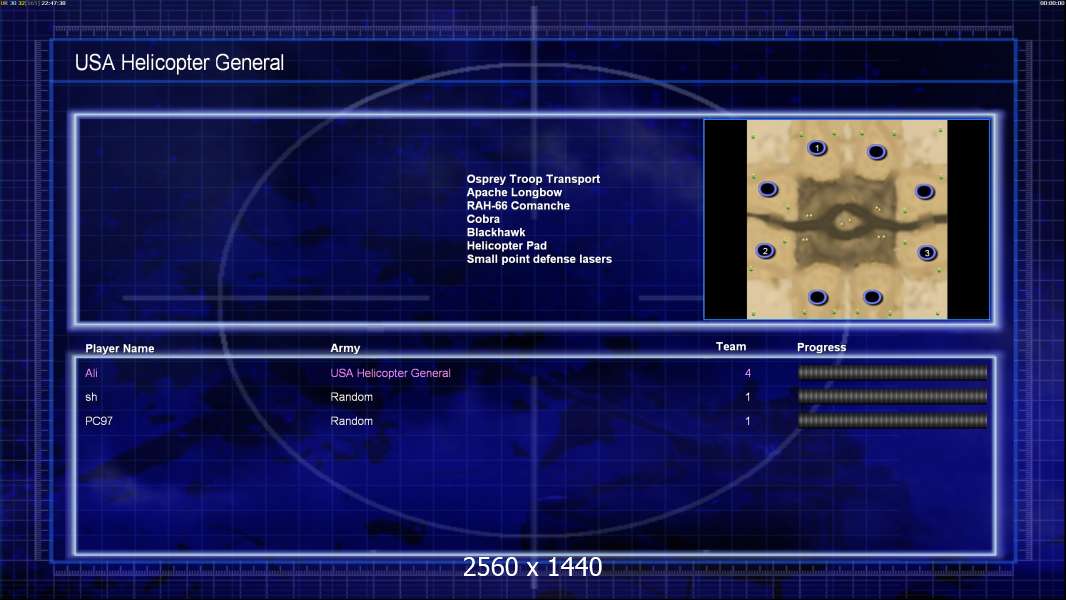Click the progress bar for player sh
Screen dimensions: 1066x600
[x=892, y=396]
